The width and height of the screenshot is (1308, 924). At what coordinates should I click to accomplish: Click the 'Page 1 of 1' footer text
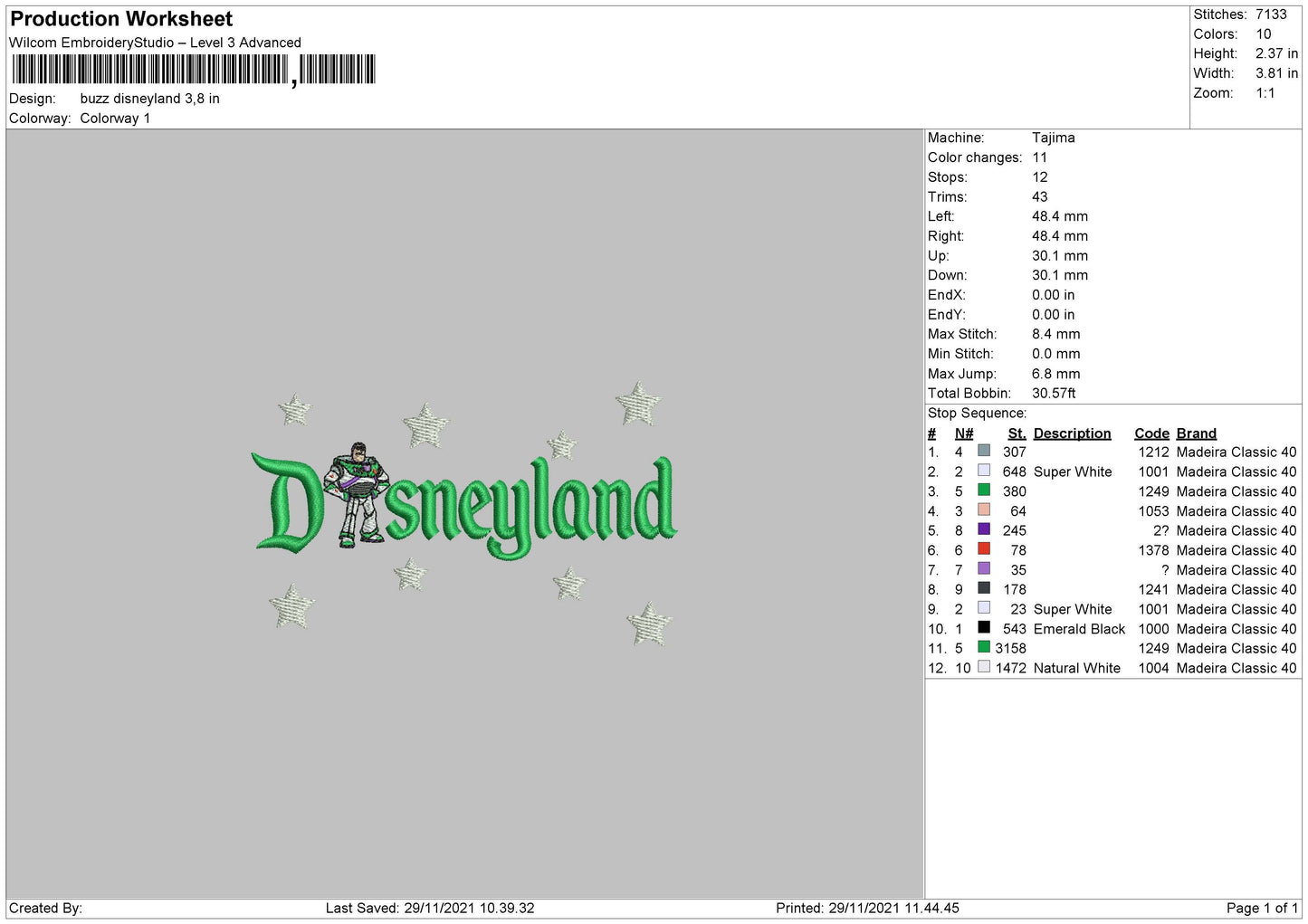tap(1263, 908)
